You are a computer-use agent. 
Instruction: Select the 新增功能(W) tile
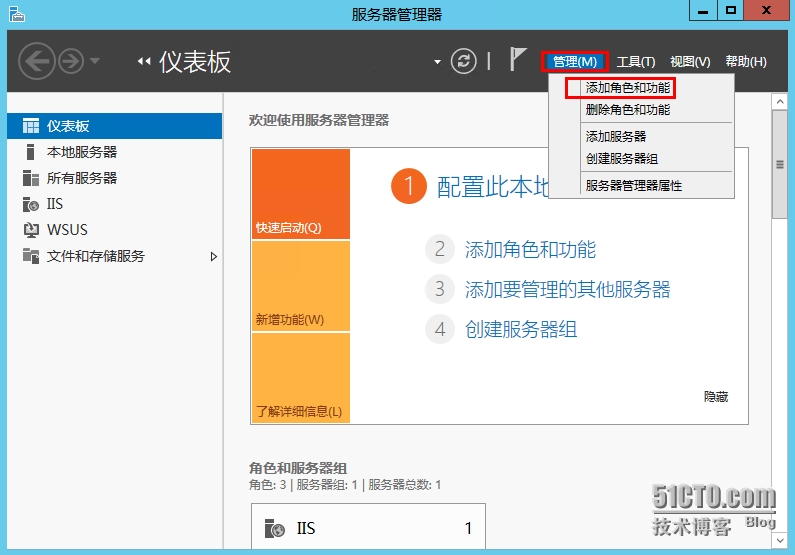[x=301, y=286]
